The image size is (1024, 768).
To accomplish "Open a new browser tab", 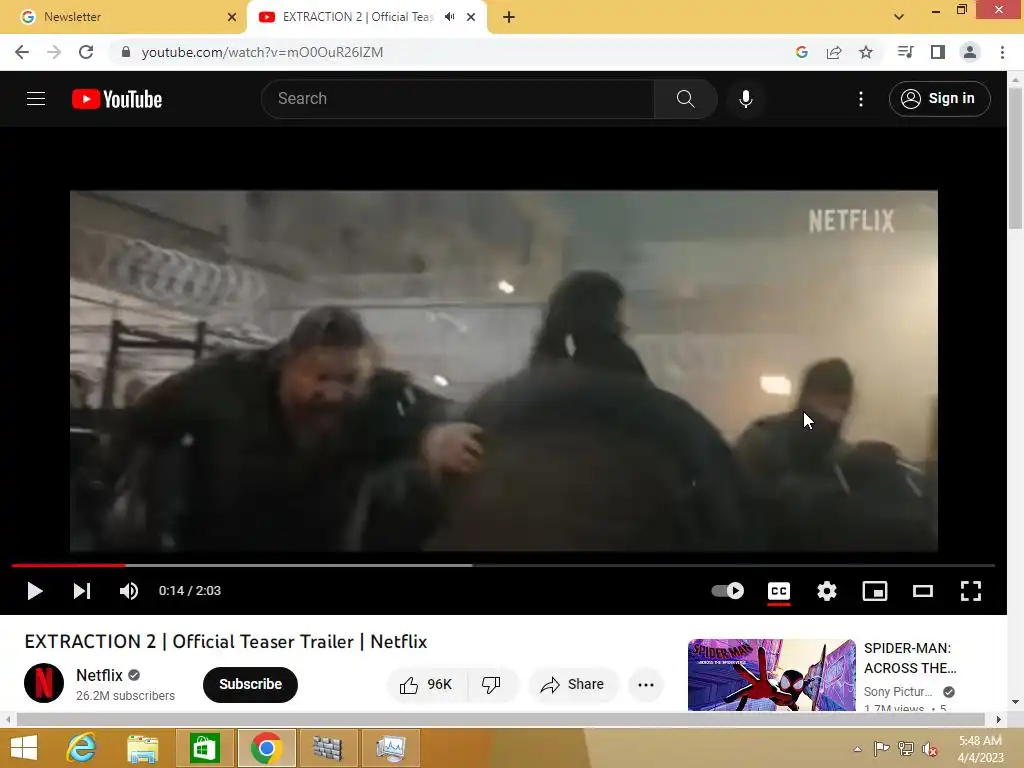I will click(x=509, y=18).
